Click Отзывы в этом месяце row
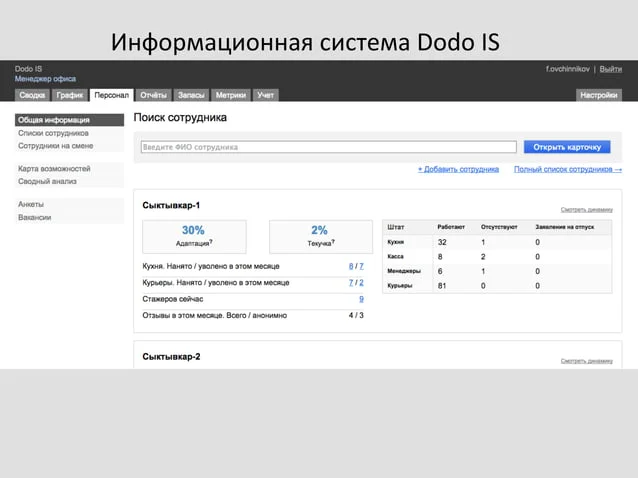 253,315
